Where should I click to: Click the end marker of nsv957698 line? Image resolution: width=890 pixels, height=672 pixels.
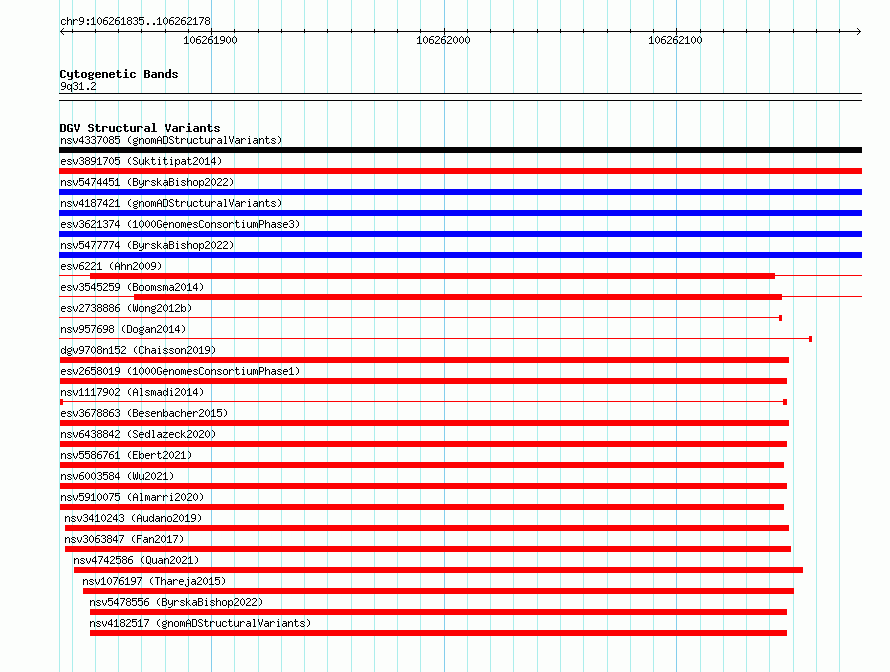point(811,339)
